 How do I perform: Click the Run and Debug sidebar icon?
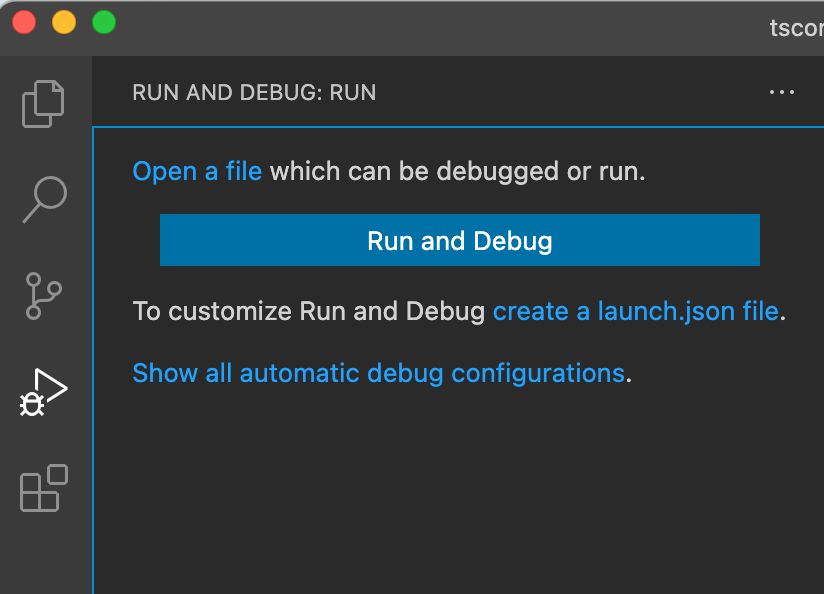pyautogui.click(x=43, y=392)
